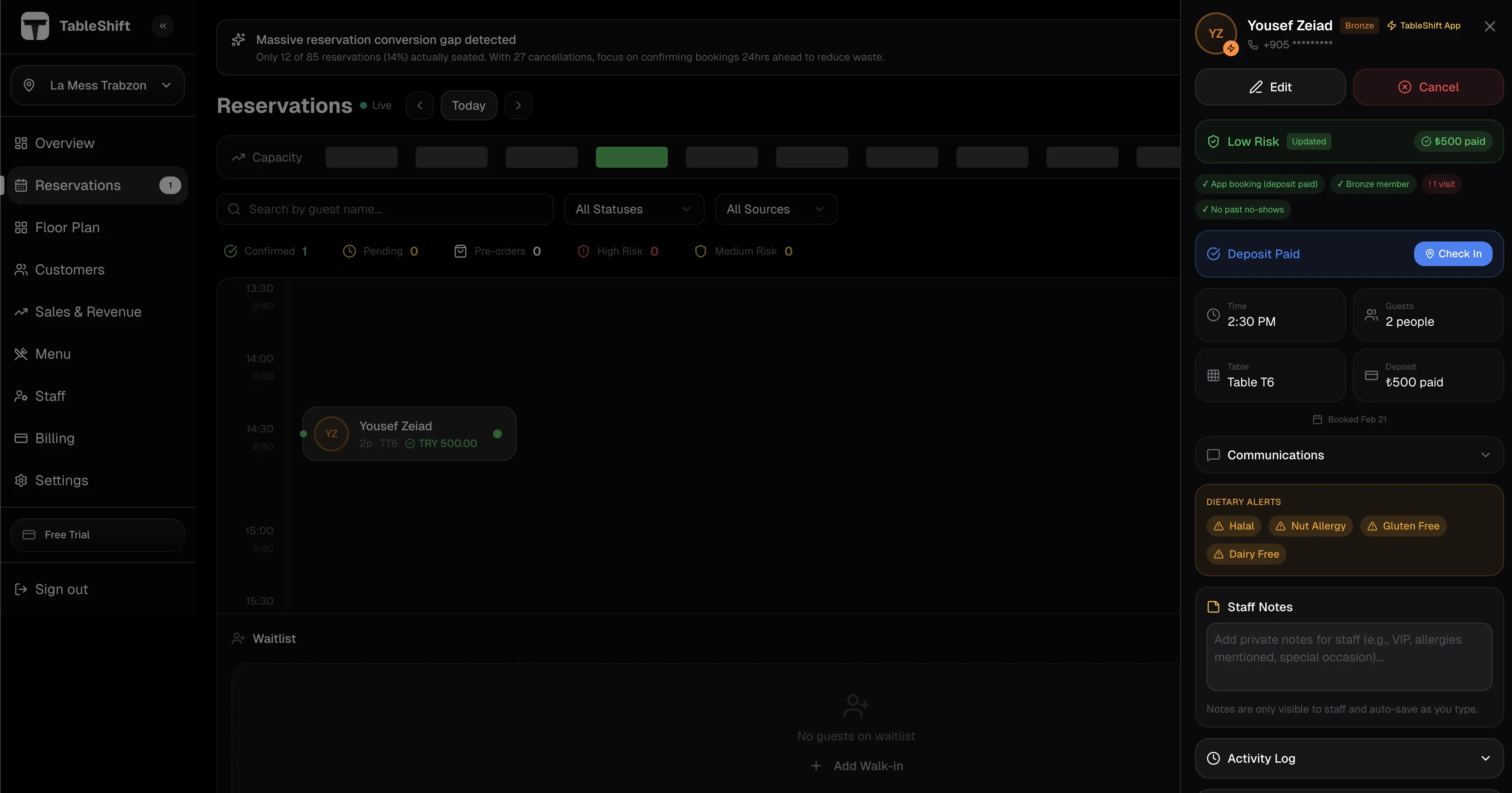Viewport: 1512px width, 793px height.
Task: Click the AI sparkle insight icon
Action: pos(238,40)
